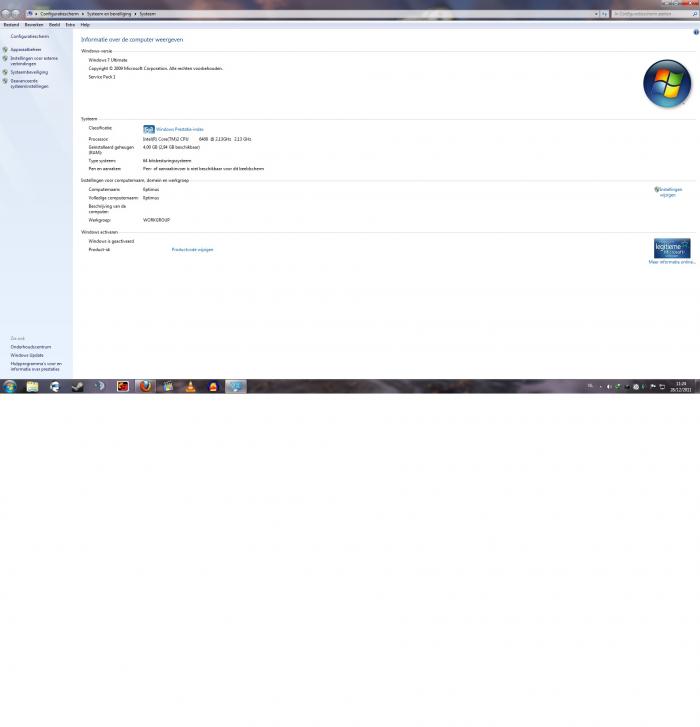Click the Systeem en beveiliging breadcrumb
700x727 pixels.
tap(109, 14)
